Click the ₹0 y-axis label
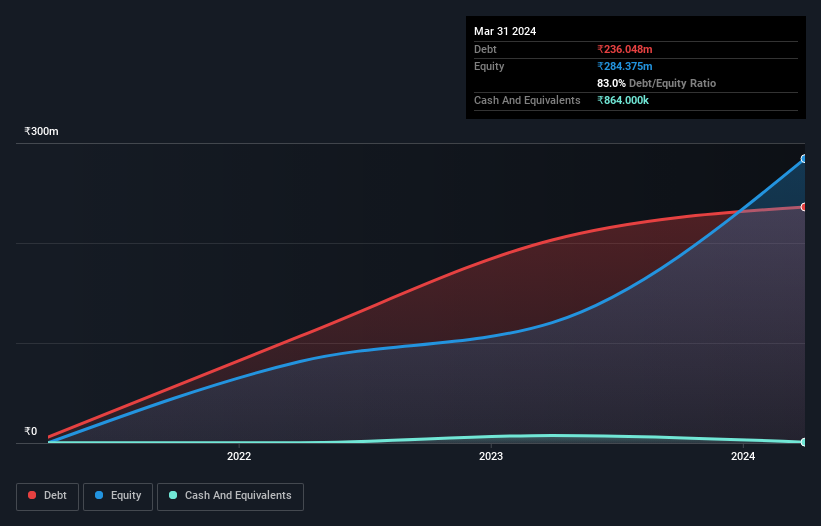This screenshot has width=821, height=526. pyautogui.click(x=31, y=431)
